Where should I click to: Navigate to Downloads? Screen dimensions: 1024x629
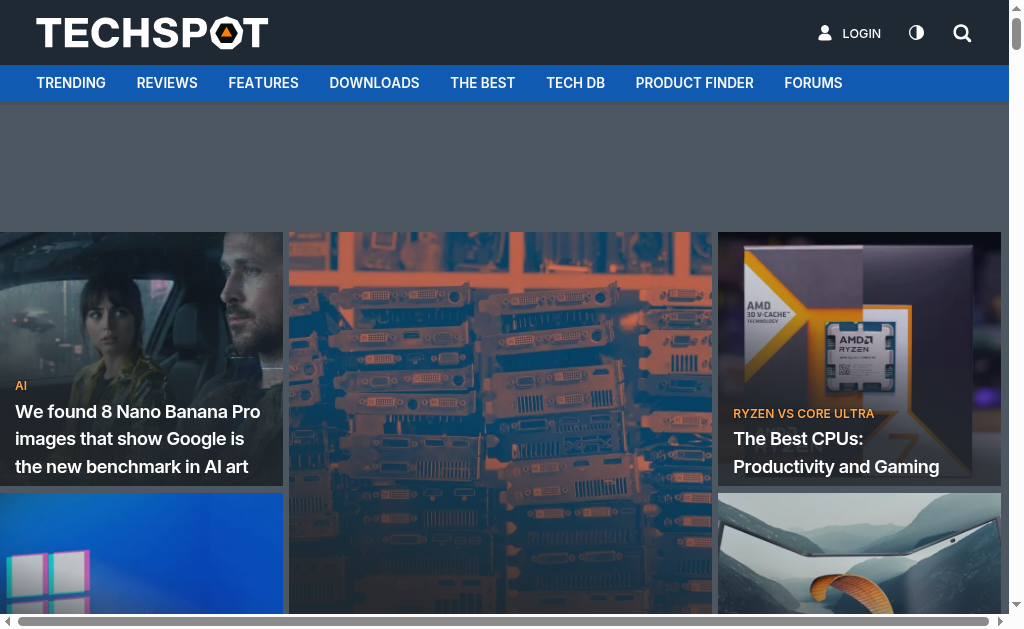pos(374,83)
